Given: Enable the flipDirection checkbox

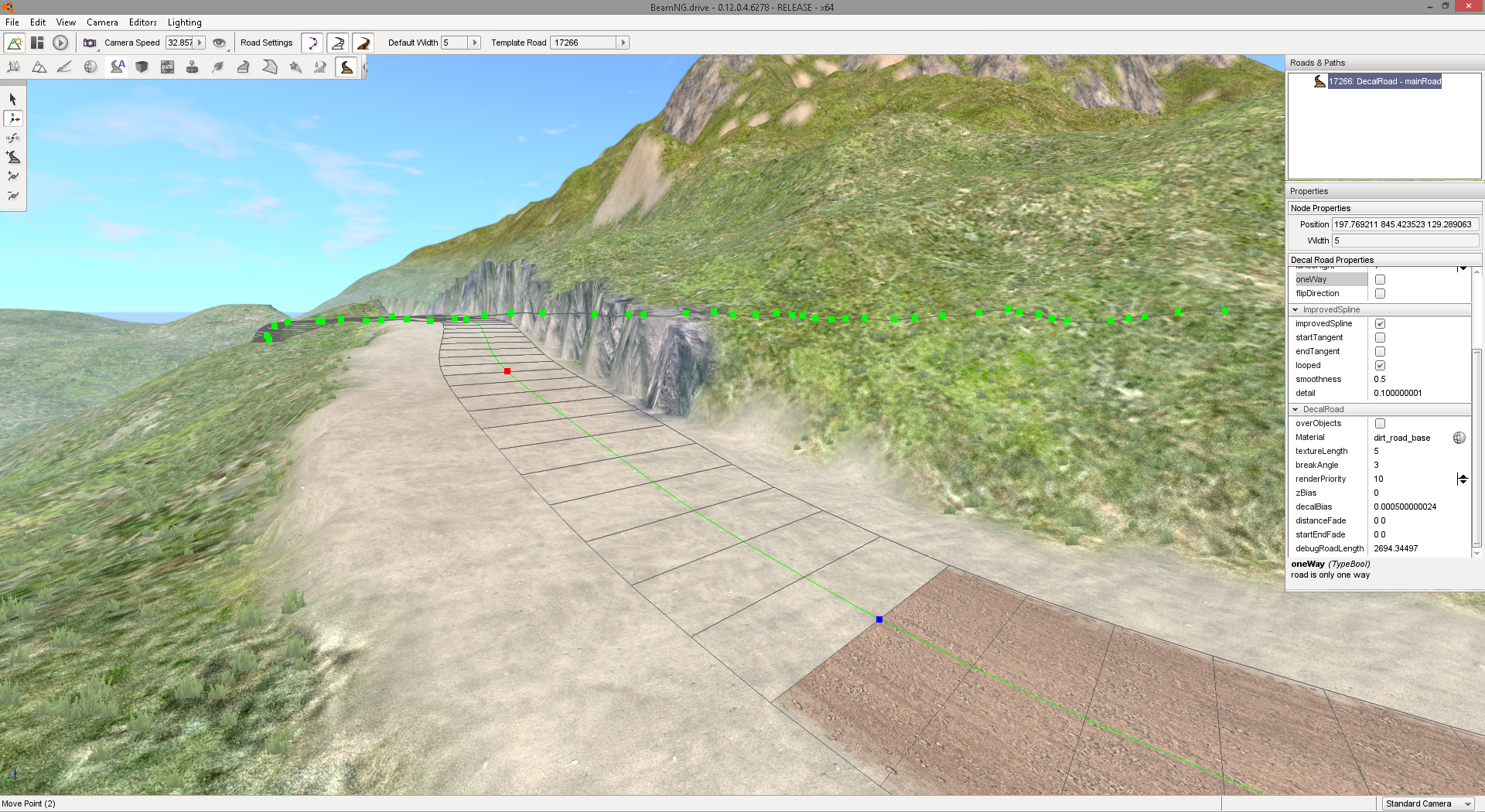Looking at the screenshot, I should (x=1380, y=294).
